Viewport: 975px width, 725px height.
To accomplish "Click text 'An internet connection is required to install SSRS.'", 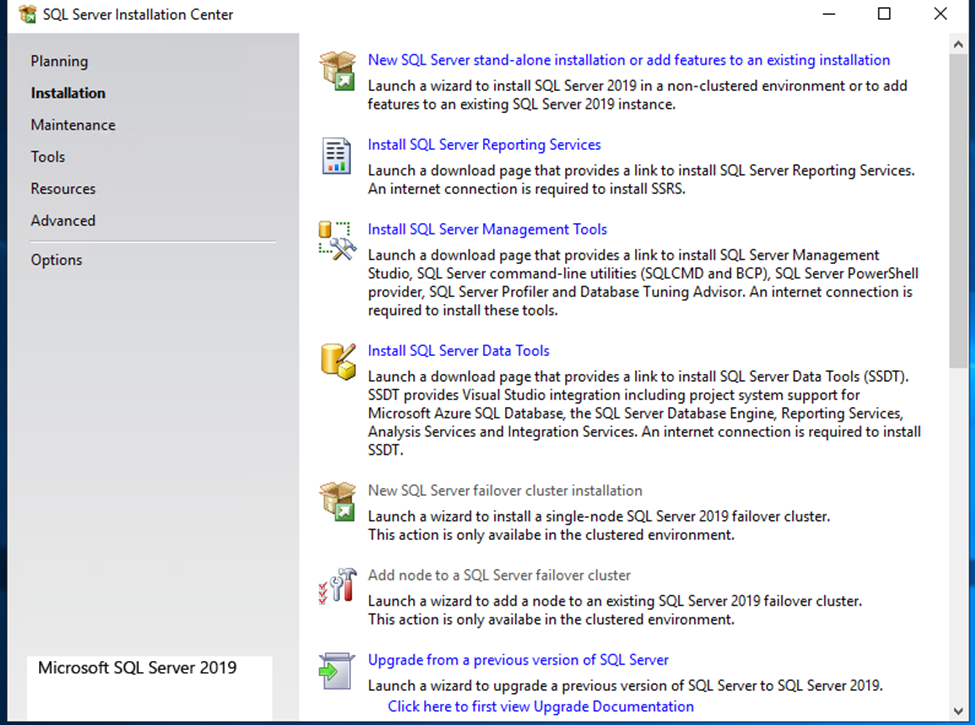I will [527, 188].
